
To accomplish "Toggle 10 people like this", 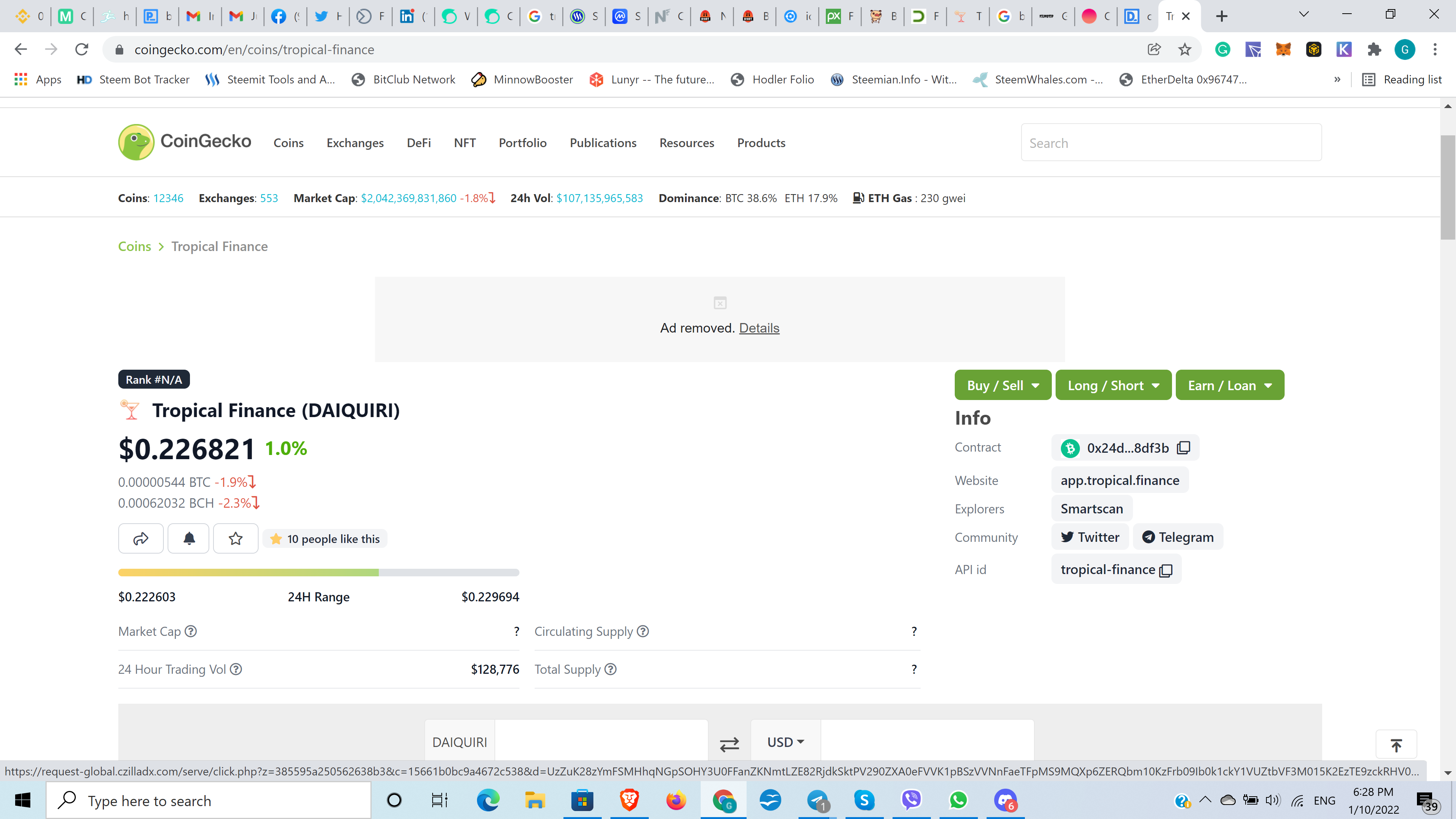I will click(325, 539).
